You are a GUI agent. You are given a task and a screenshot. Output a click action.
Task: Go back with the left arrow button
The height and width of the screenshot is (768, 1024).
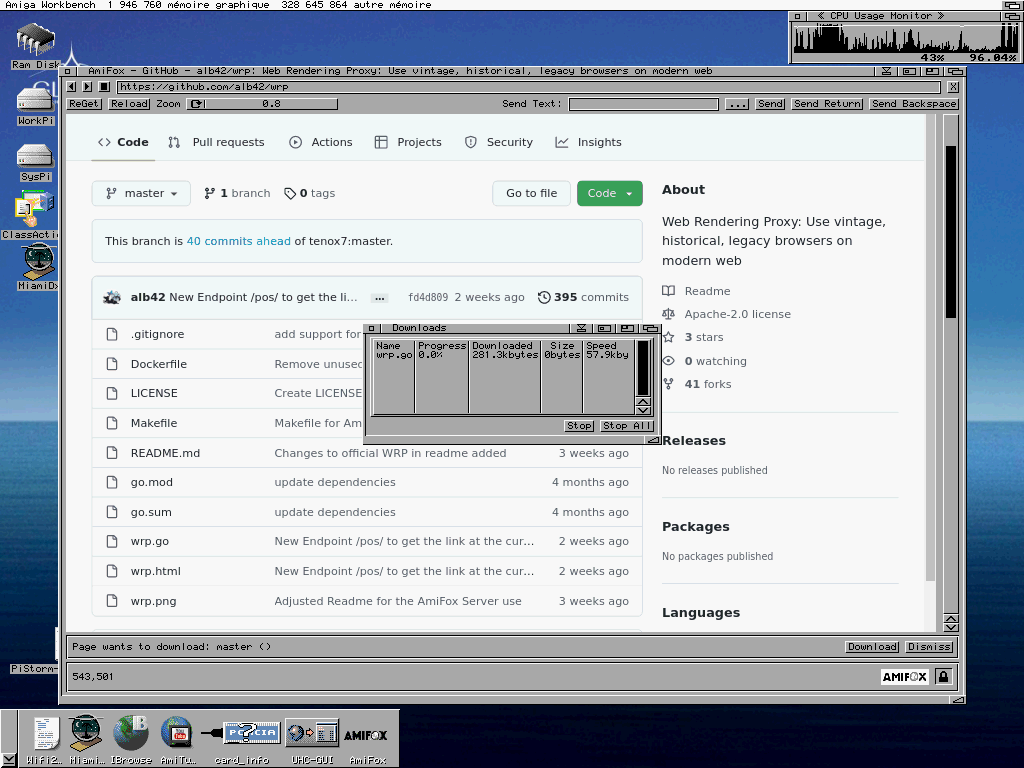point(72,86)
